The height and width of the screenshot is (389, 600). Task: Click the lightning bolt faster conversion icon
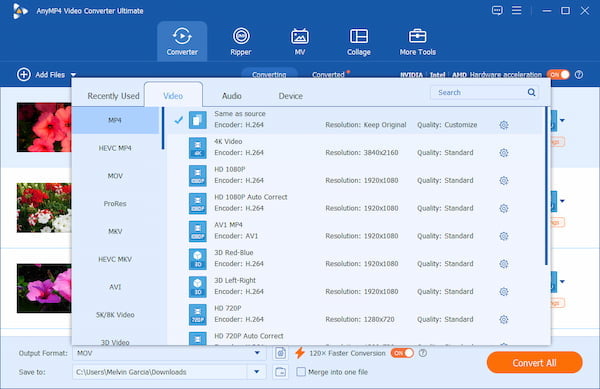(x=300, y=353)
